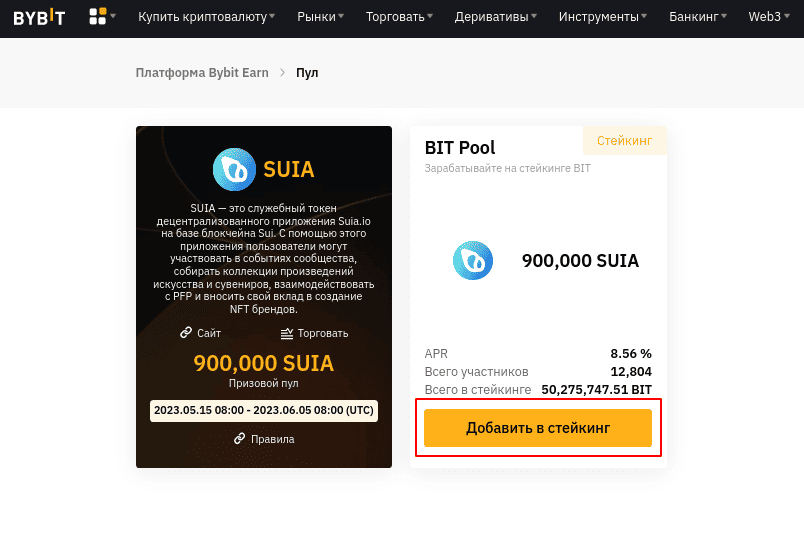Screen dimensions: 804x546
Task: Click the breadcrumb chevron separator arrow
Action: (282, 73)
